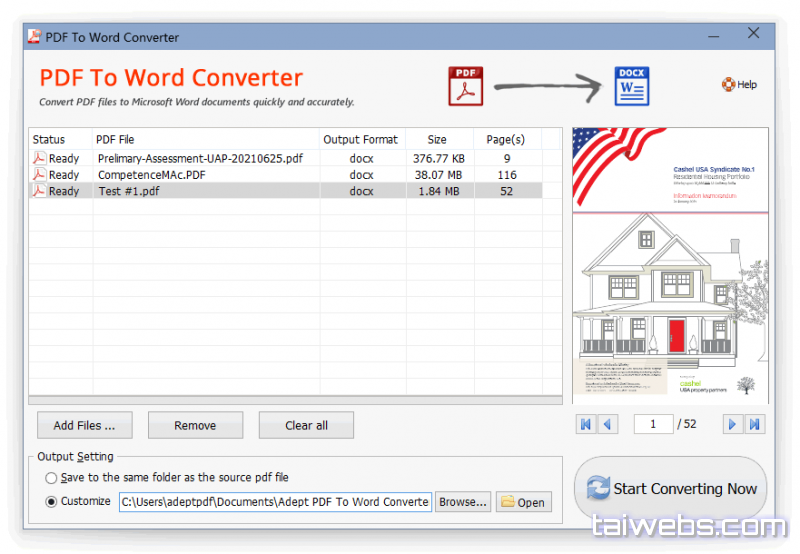This screenshot has height=554, width=800.
Task: Browse for an output folder
Action: click(x=464, y=502)
